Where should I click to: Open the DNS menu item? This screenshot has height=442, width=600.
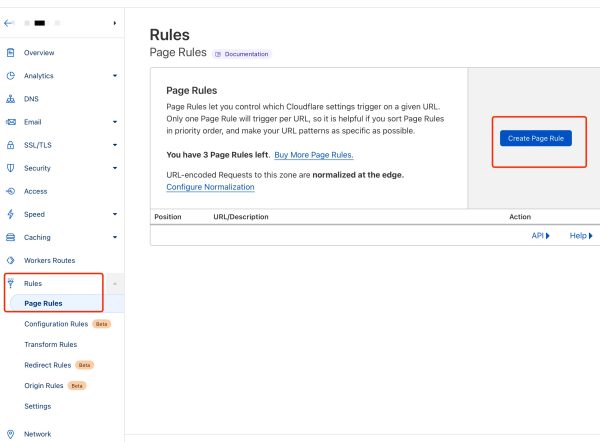31,99
